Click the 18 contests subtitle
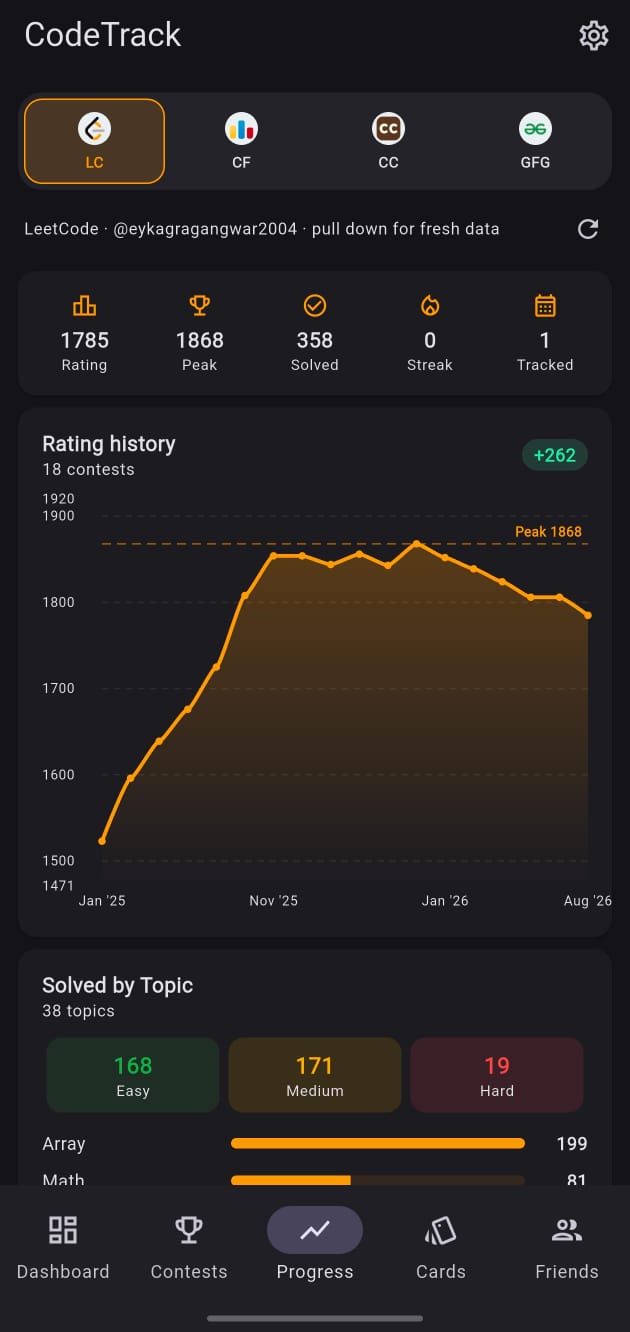Screen dimensions: 630x1332 click(88, 469)
